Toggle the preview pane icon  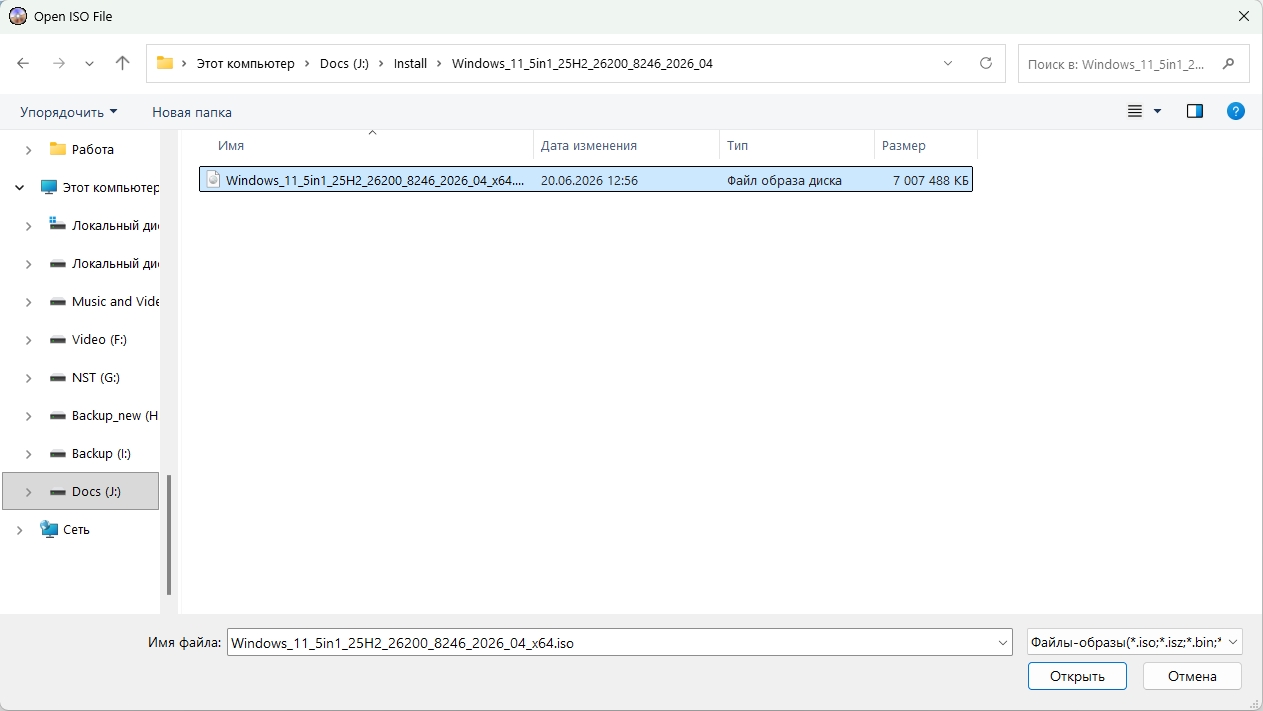[1195, 111]
